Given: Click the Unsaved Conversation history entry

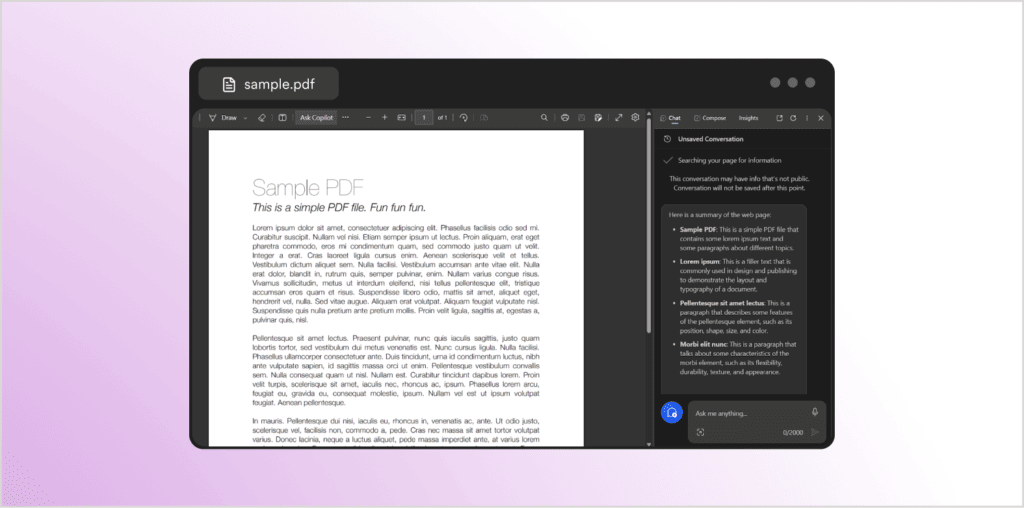Looking at the screenshot, I should tap(710, 139).
